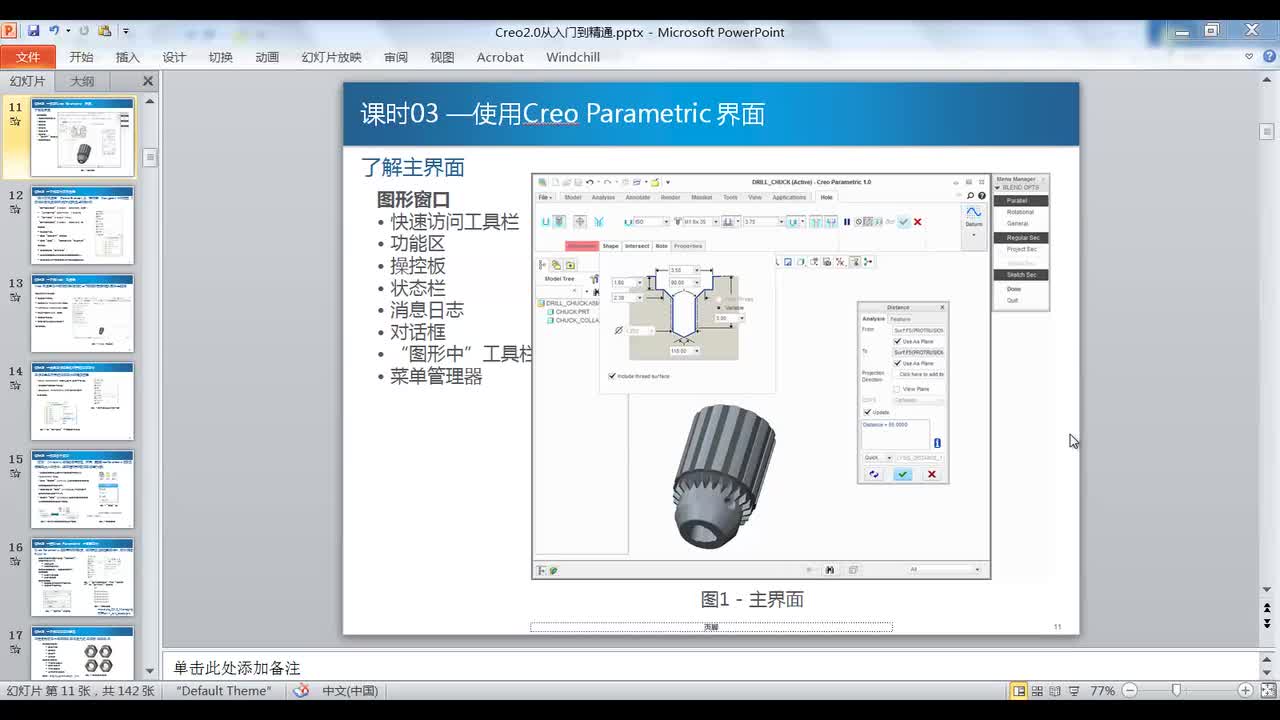Click the thumbnail pane scroll-up arrow
1280x720 pixels.
[x=150, y=101]
